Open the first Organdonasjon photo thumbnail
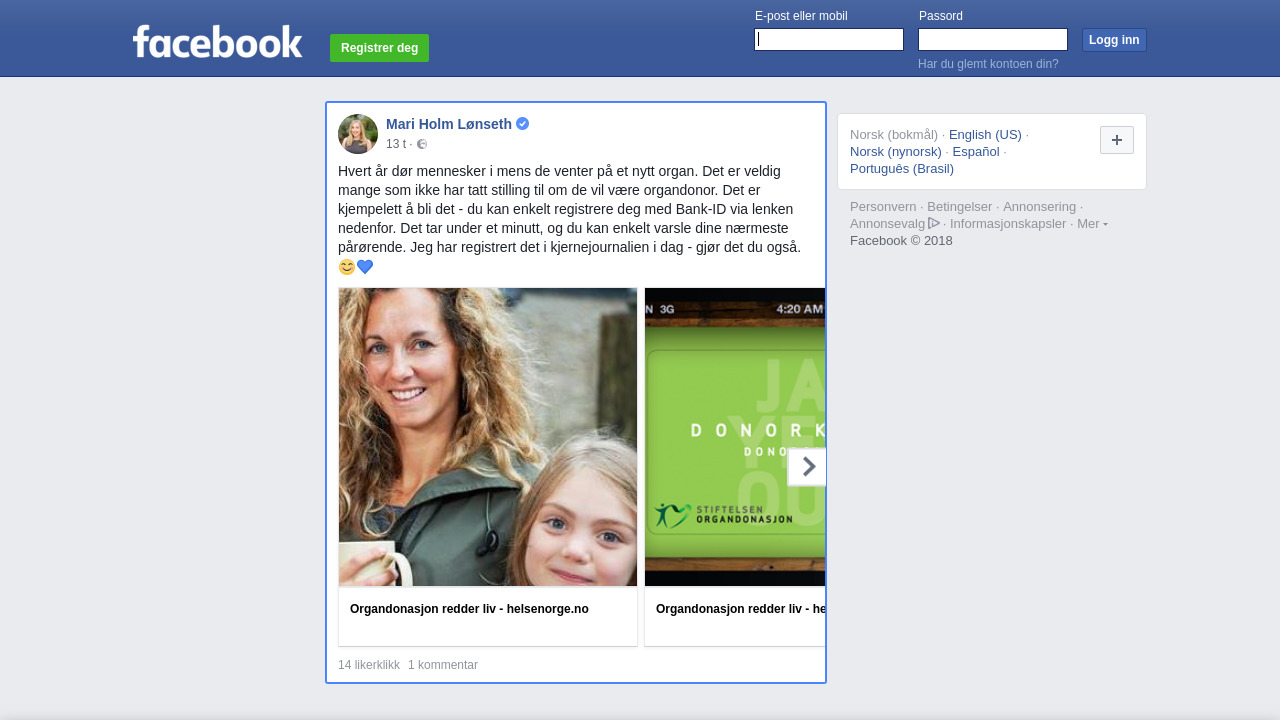The image size is (1280, 720). point(488,437)
